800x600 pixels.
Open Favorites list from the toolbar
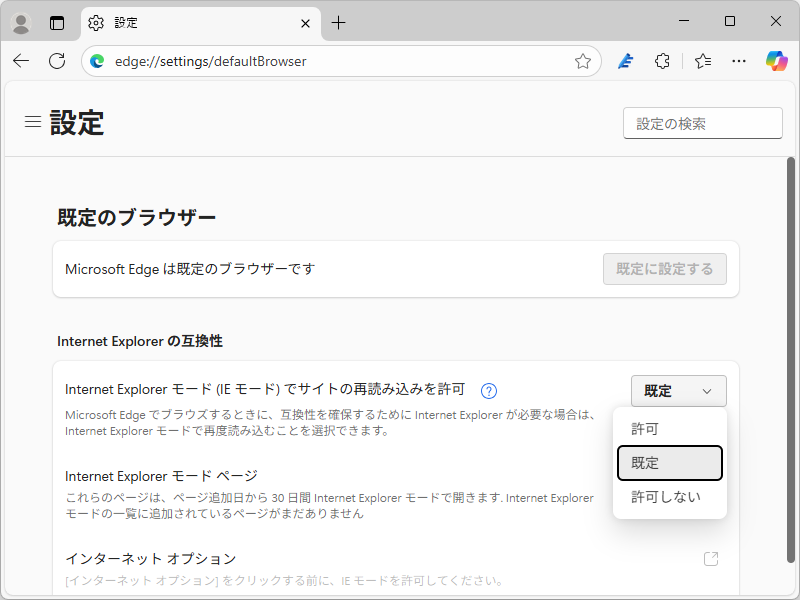(701, 61)
